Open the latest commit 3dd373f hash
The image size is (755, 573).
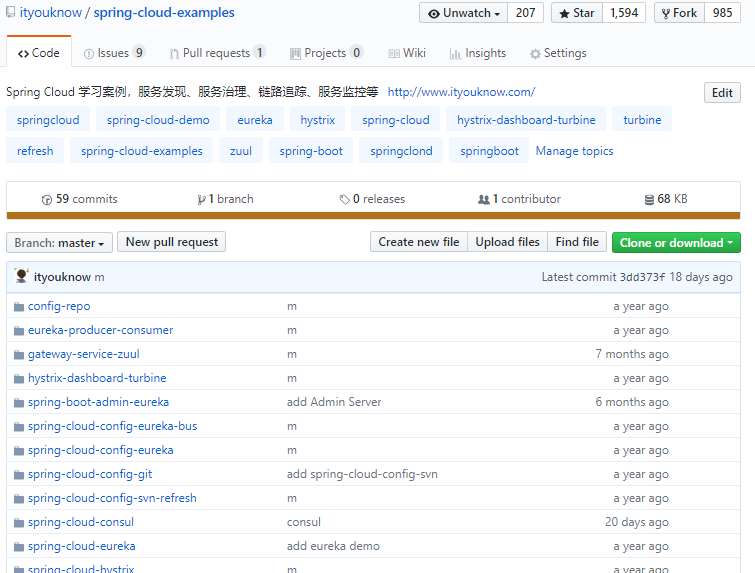coord(642,277)
